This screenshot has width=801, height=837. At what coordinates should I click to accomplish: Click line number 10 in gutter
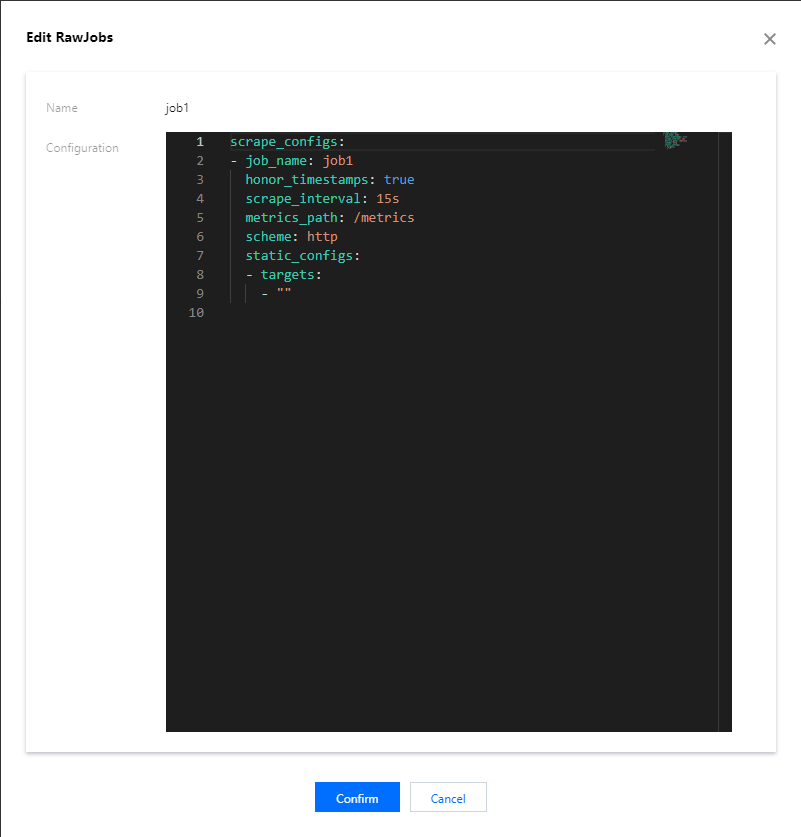[196, 313]
